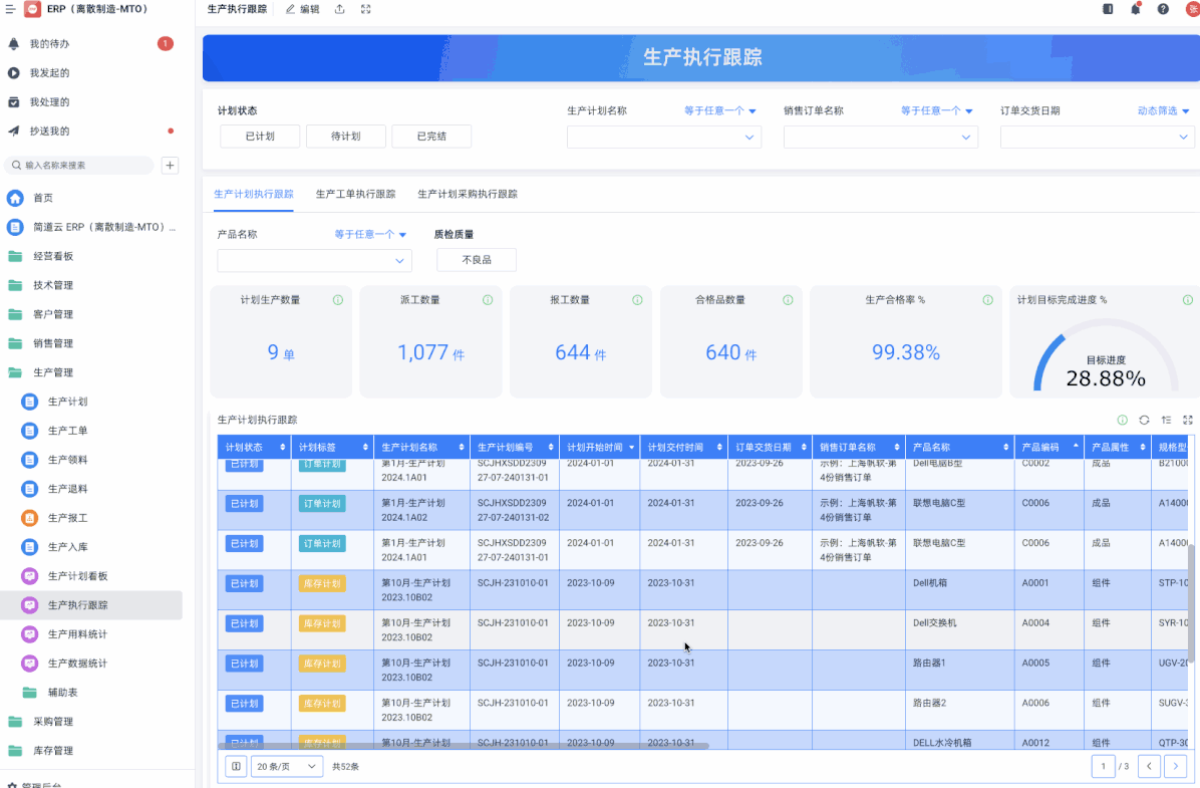Toggle the 不良品 quality filter

pos(476,260)
